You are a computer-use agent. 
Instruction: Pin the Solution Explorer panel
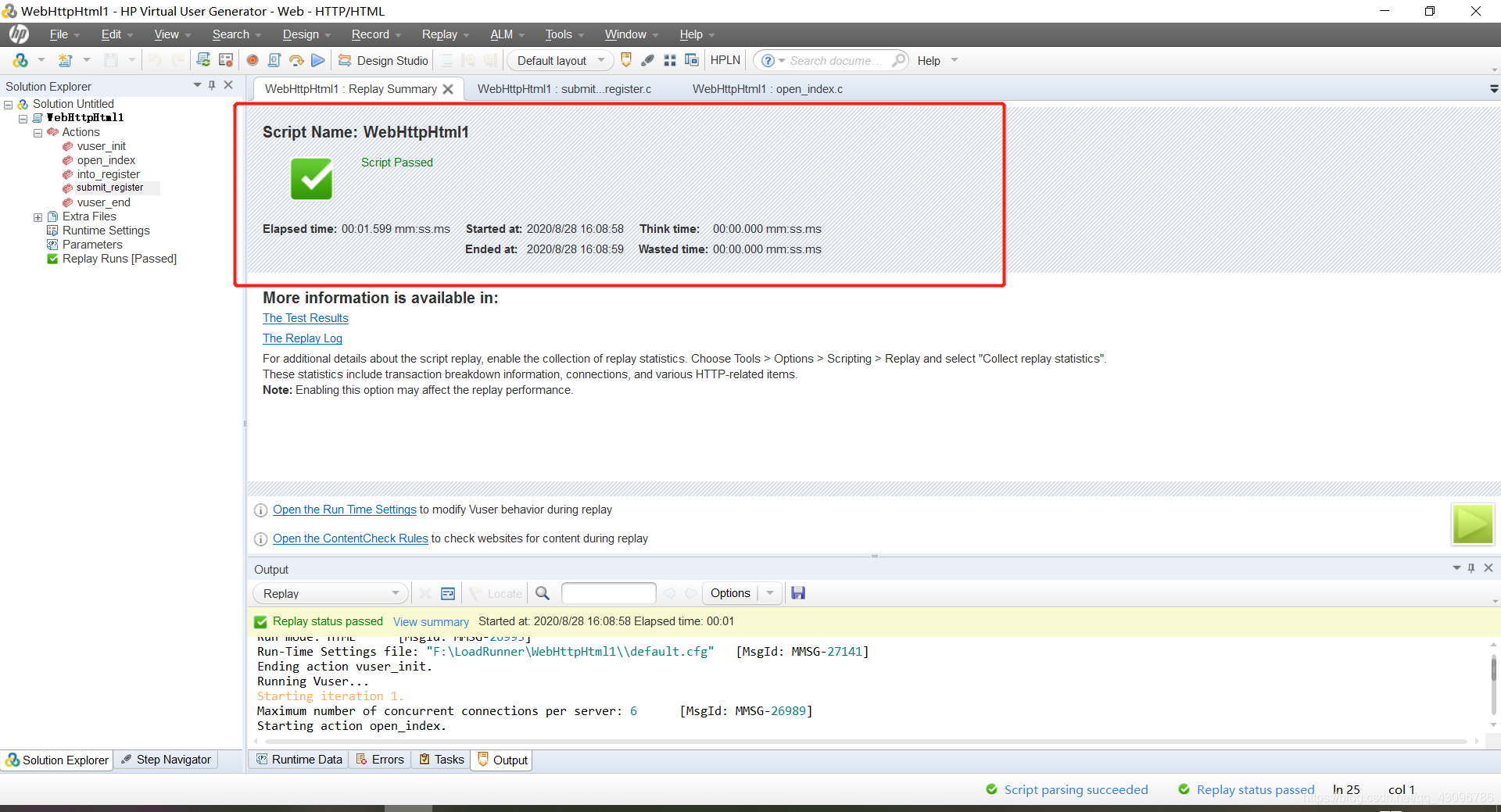212,85
